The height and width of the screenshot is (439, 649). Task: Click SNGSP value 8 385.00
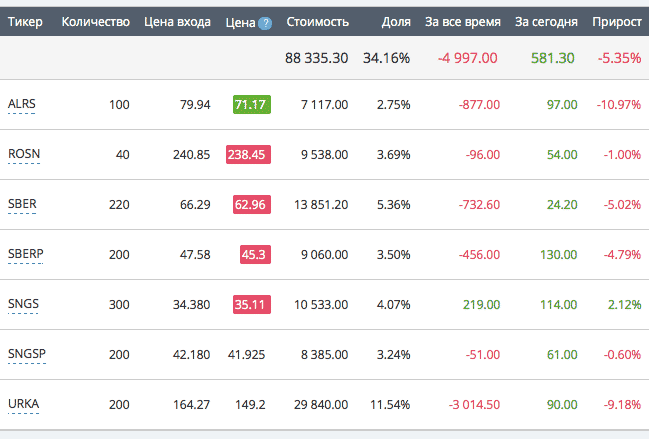click(x=324, y=355)
